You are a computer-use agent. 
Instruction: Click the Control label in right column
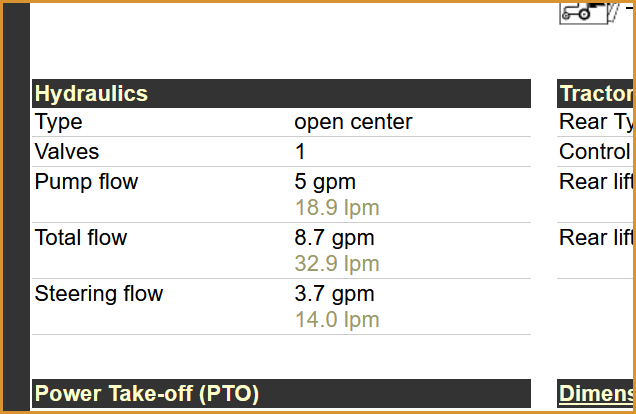595,152
